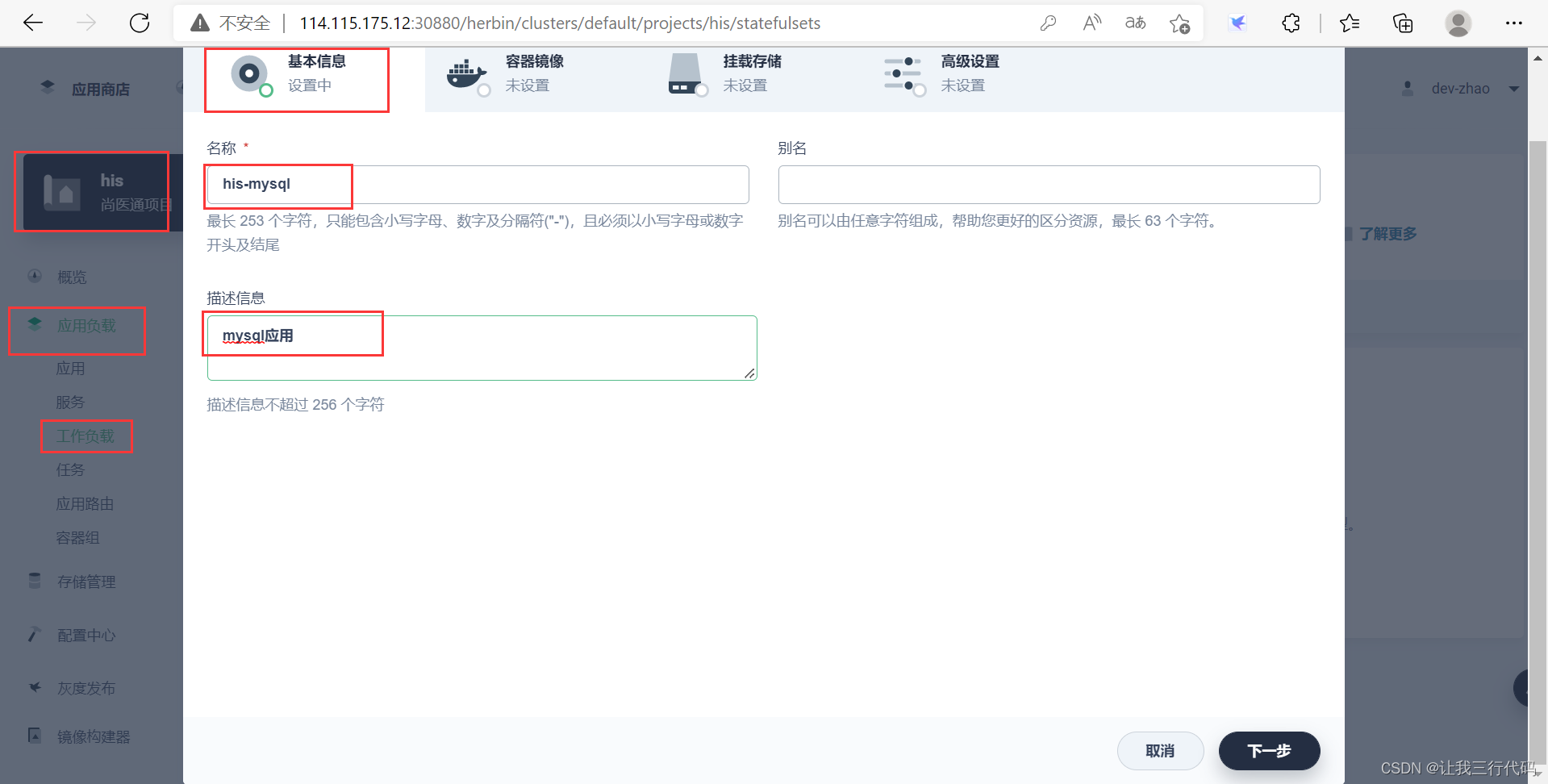This screenshot has height=784, width=1548.
Task: Reload the page with the refresh icon
Action: (140, 23)
